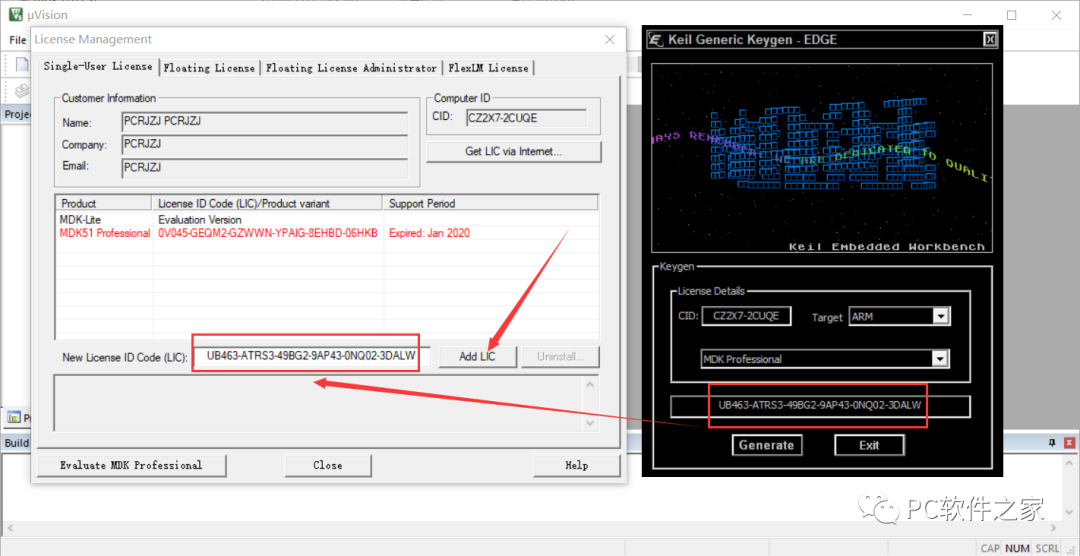Click the CAP indicator in status bar

990,548
